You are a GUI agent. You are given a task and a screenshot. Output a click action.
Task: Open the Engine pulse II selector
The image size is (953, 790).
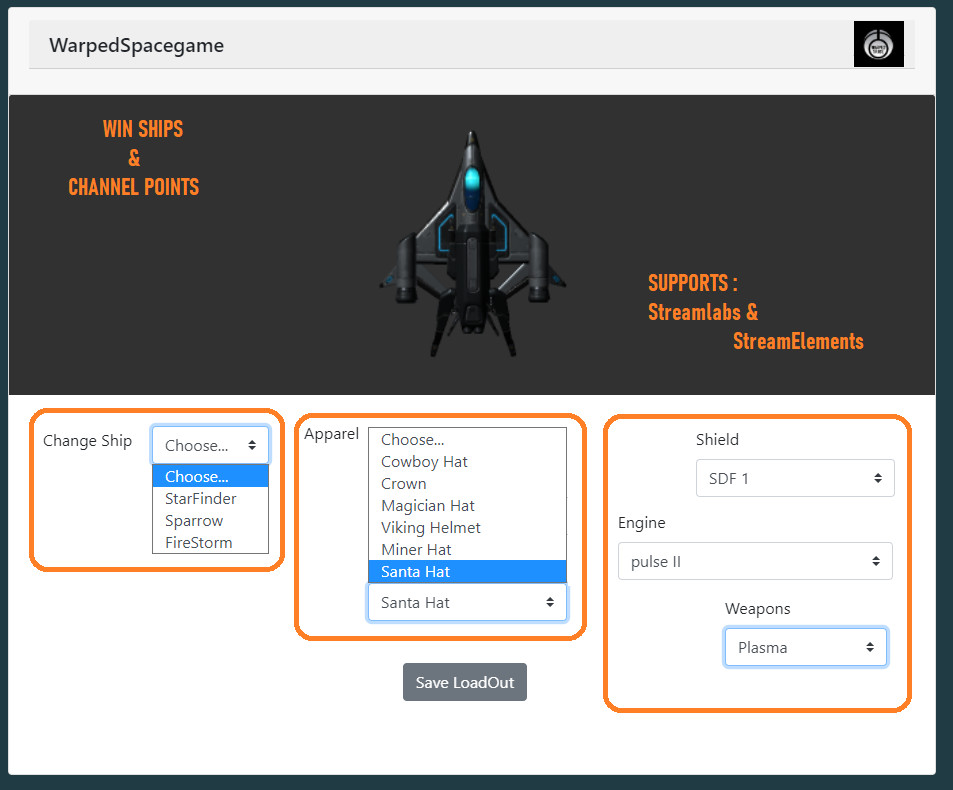(755, 561)
